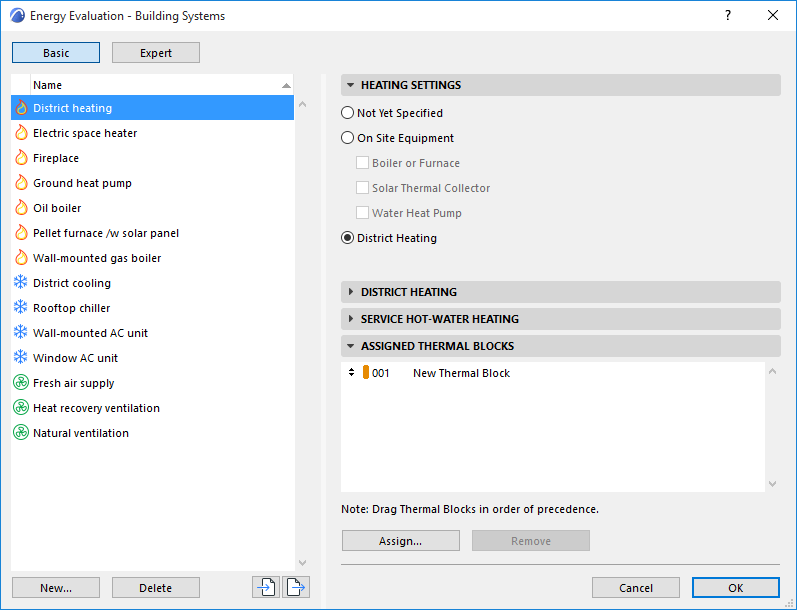Select Pellet furnace /w solar panel
This screenshot has height=610, width=797.
tap(152, 232)
